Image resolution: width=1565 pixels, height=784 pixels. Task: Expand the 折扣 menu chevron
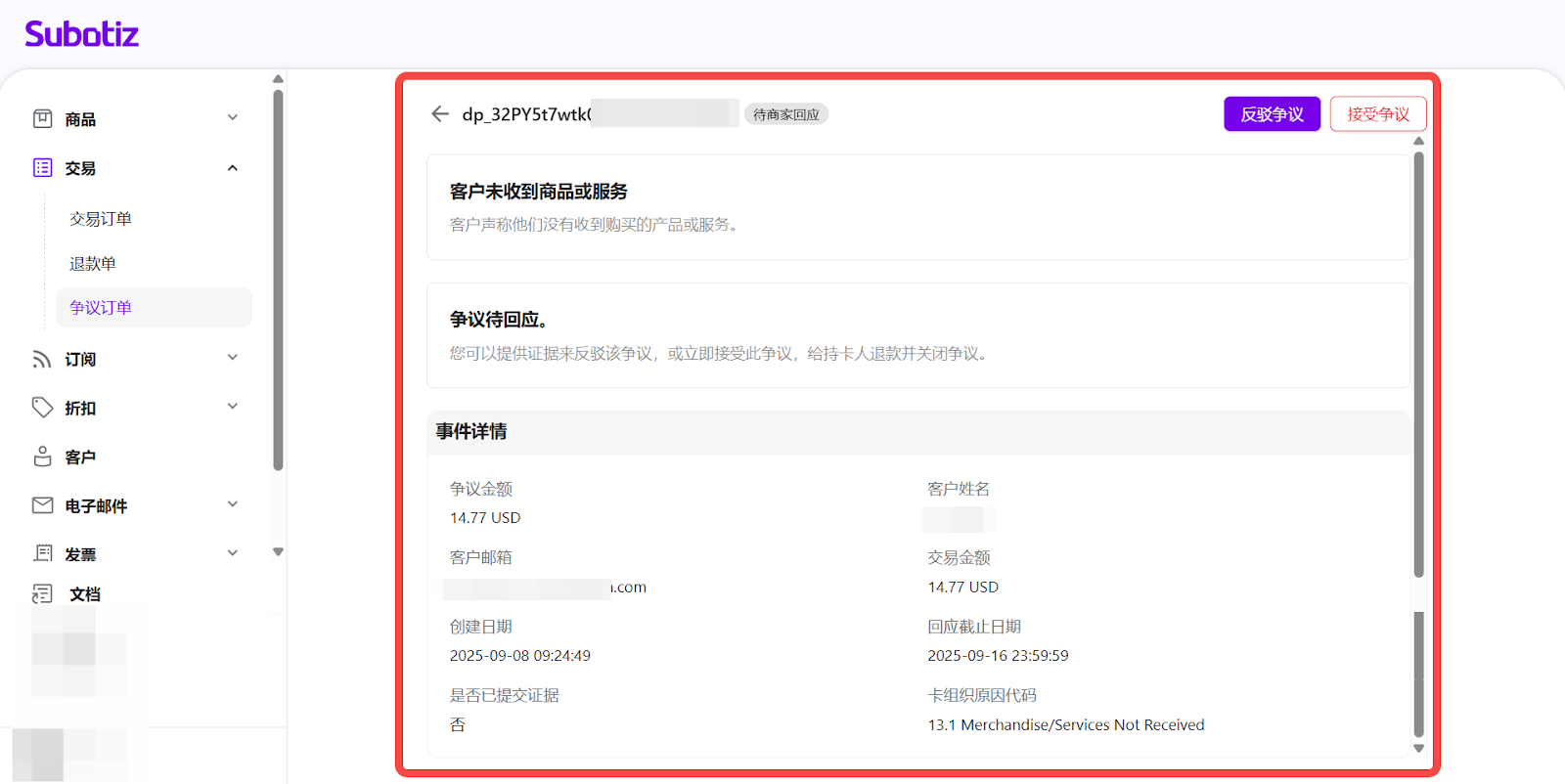tap(233, 407)
